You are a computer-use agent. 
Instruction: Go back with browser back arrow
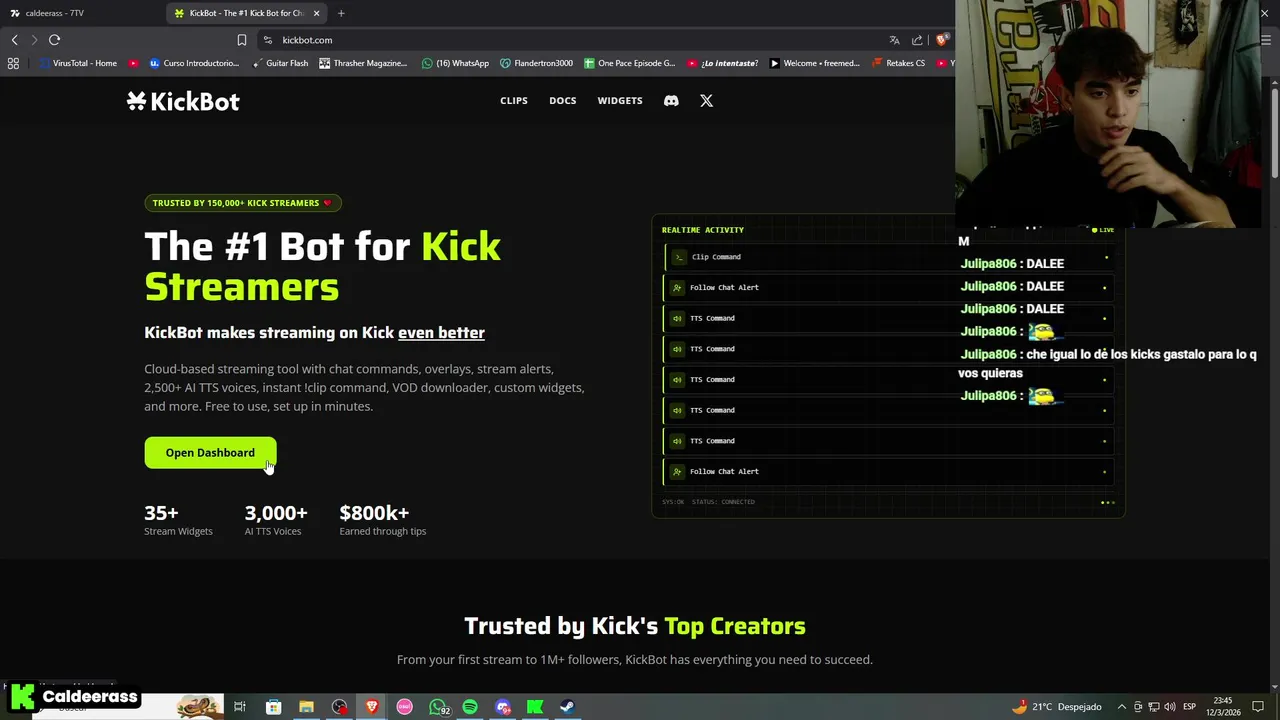[14, 40]
